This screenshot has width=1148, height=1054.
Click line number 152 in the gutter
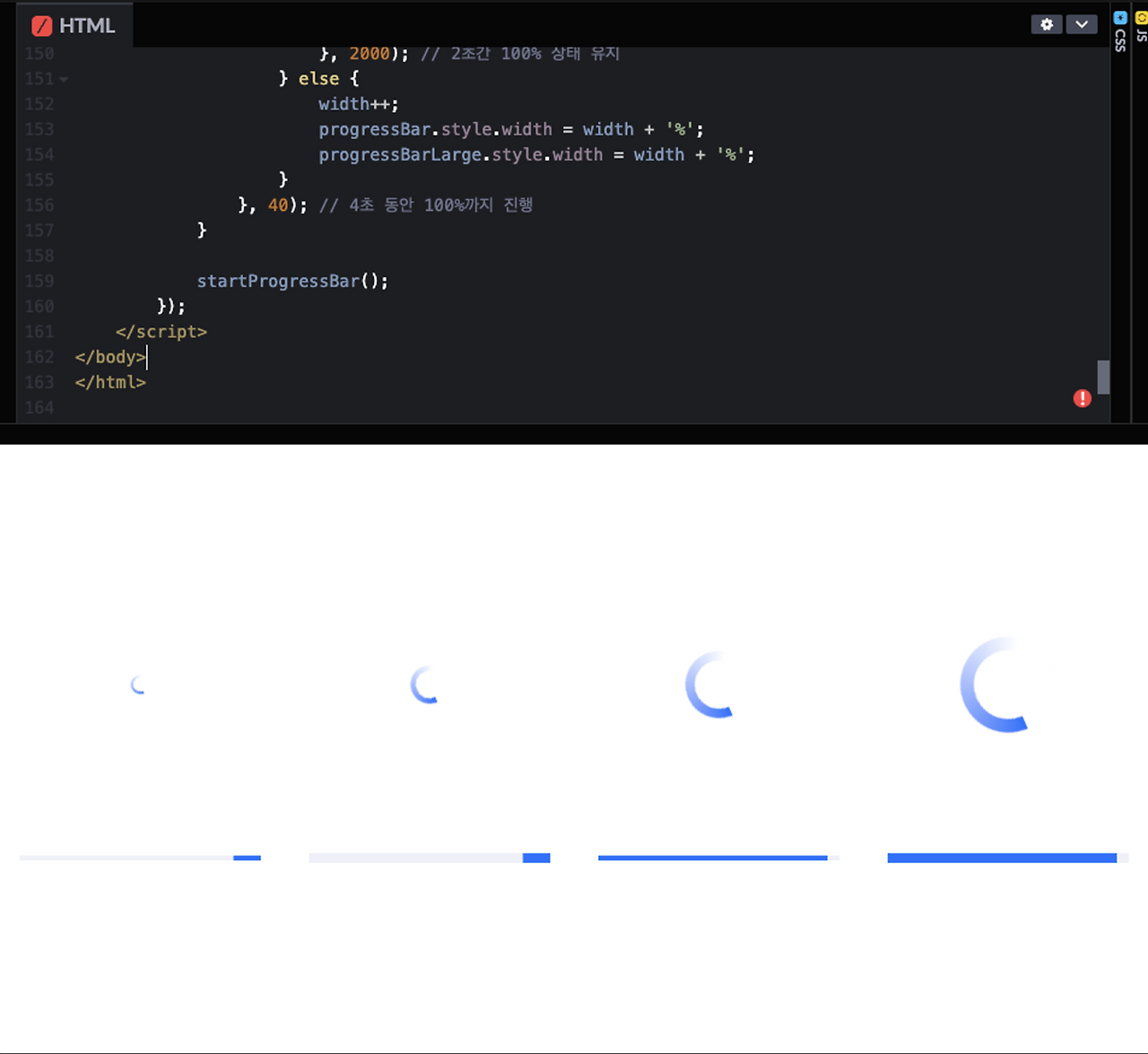pos(39,104)
